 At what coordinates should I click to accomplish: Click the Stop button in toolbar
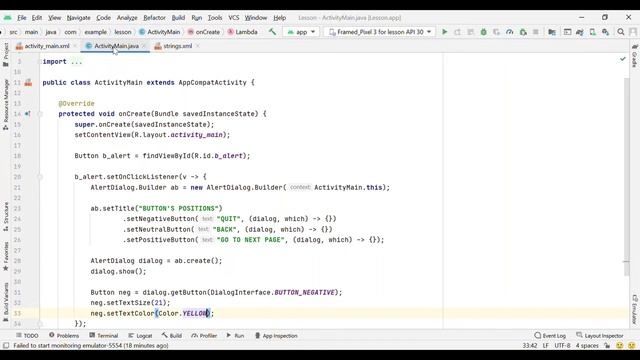tap(536, 32)
